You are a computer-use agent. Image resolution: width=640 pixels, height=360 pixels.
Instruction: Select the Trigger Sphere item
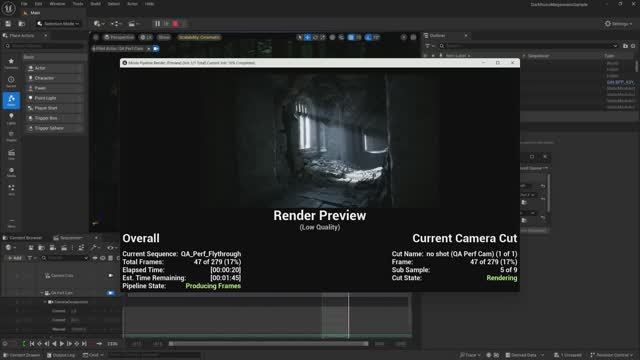click(54, 128)
